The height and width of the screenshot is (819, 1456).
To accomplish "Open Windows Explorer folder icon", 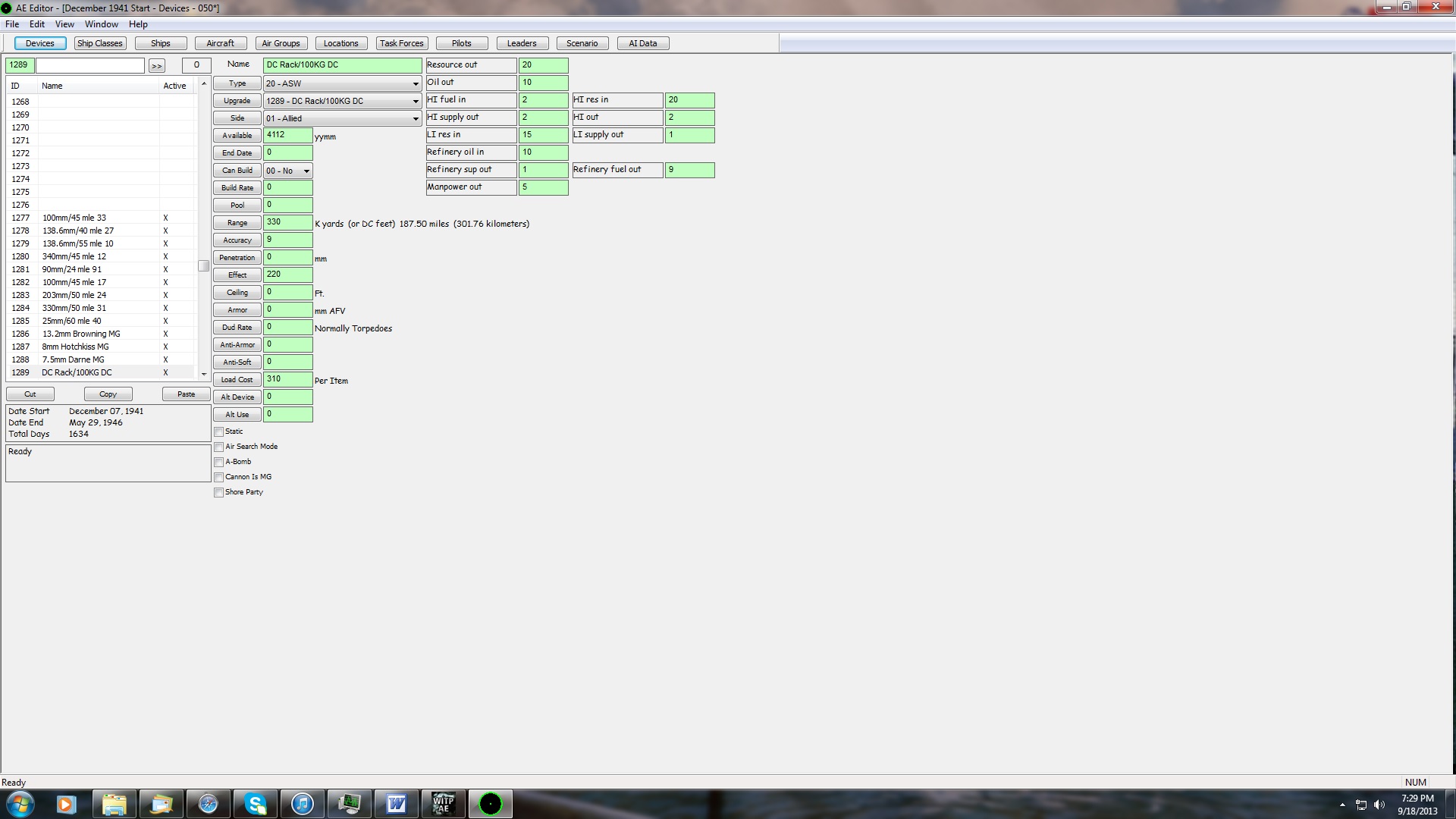I will point(114,804).
